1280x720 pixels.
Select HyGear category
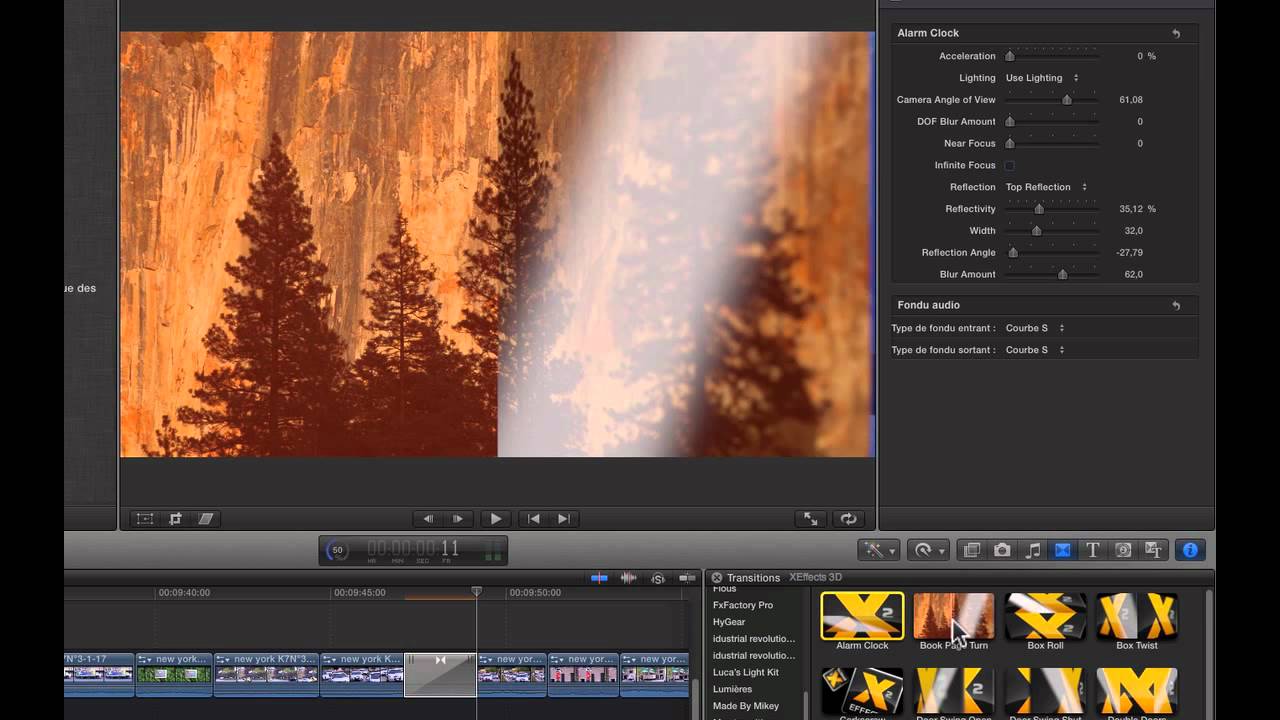(x=729, y=622)
